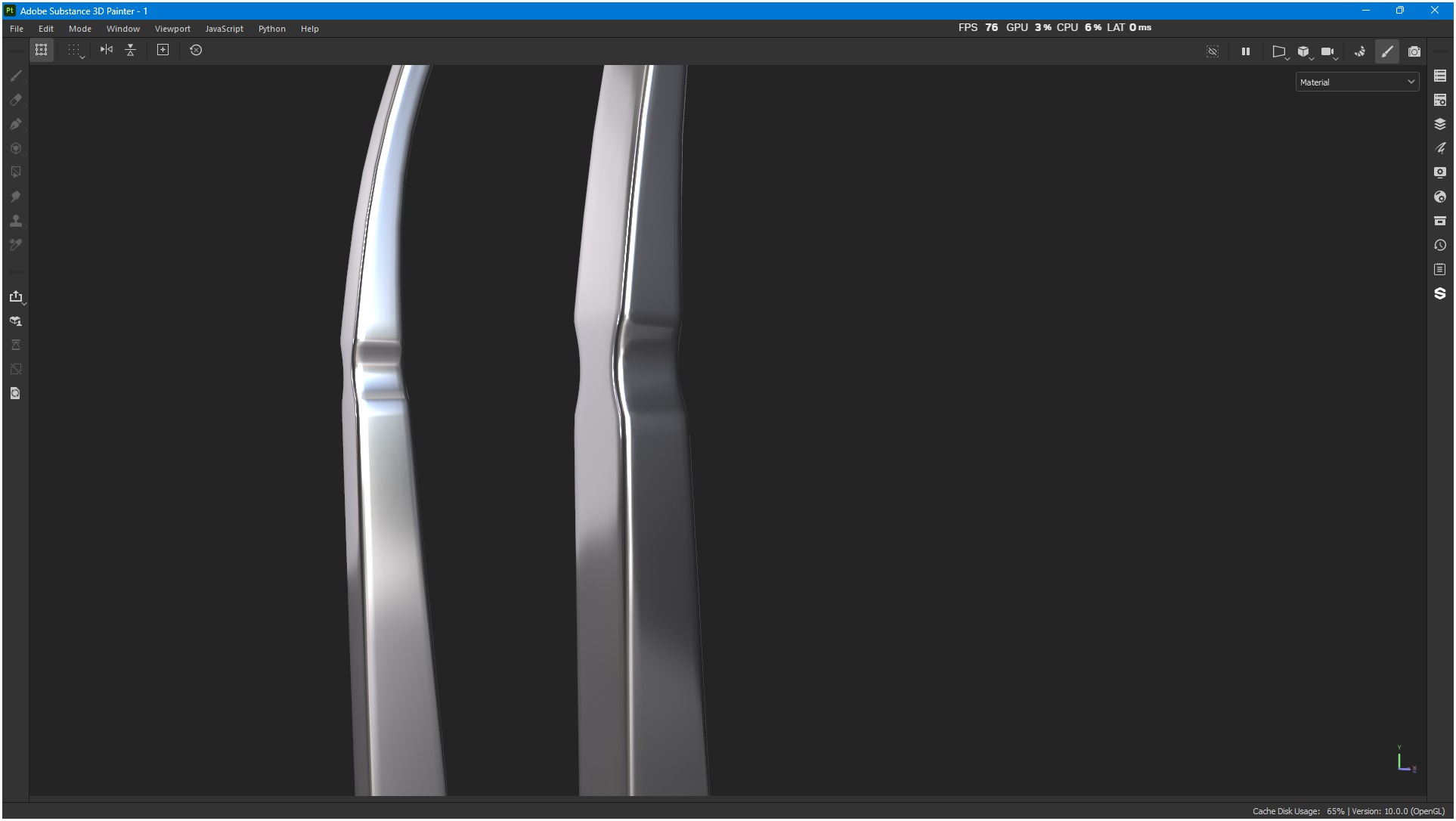Image resolution: width=1456 pixels, height=821 pixels.
Task: Expand the Material channel dropdown
Action: pos(1357,82)
